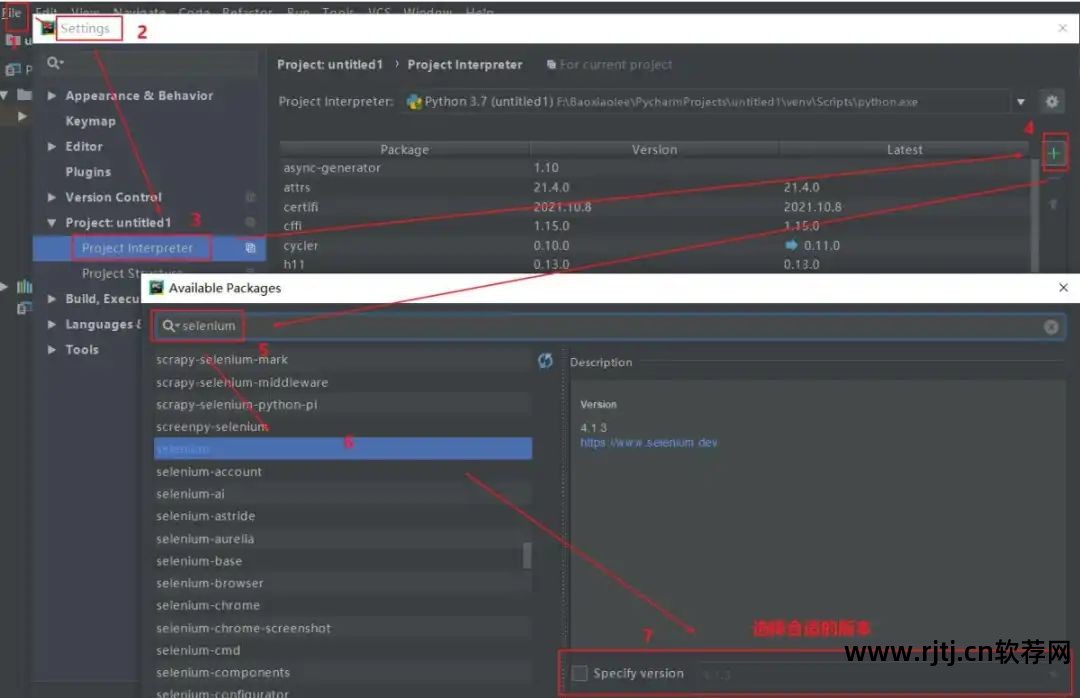
Task: Enable the Specify version checkbox
Action: click(x=580, y=673)
